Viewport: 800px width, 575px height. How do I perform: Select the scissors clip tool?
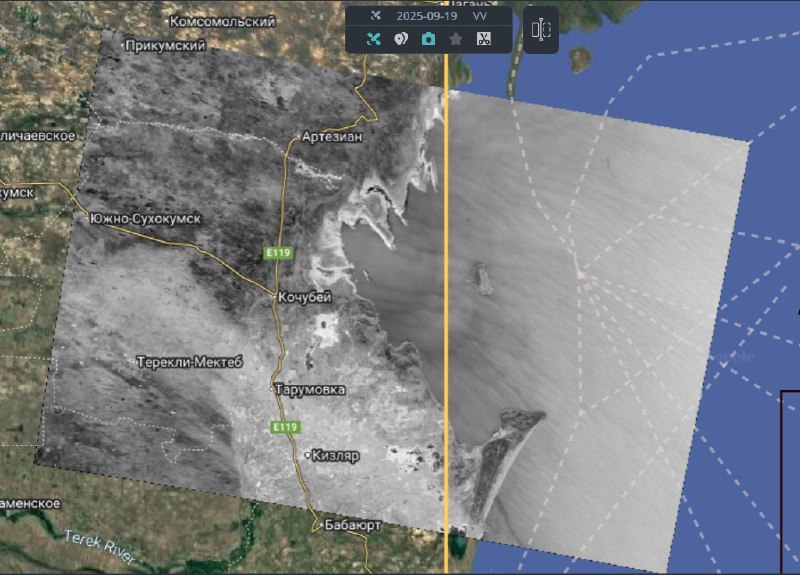pos(484,39)
